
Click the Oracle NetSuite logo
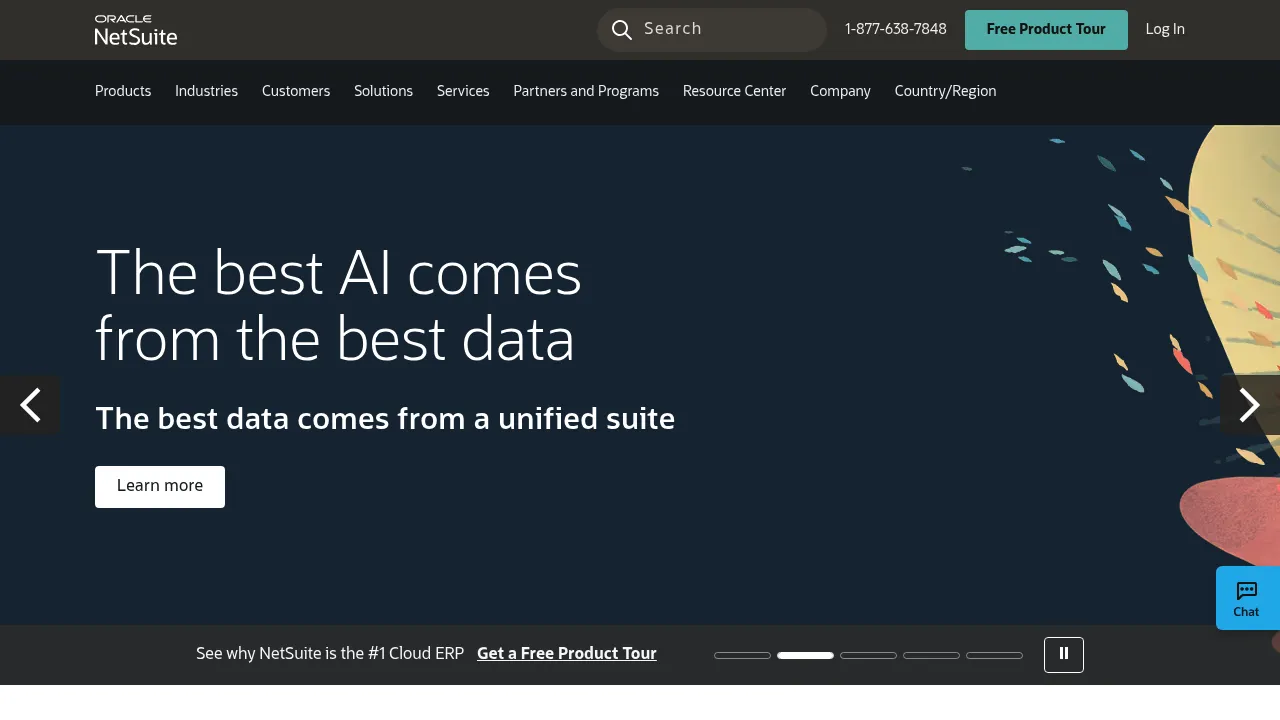click(x=136, y=30)
